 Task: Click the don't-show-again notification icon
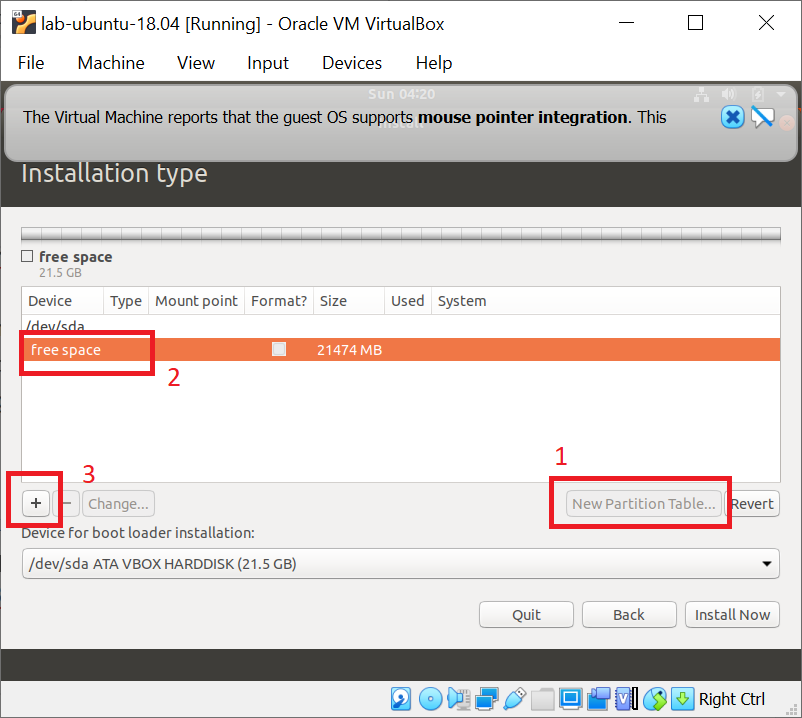(762, 117)
